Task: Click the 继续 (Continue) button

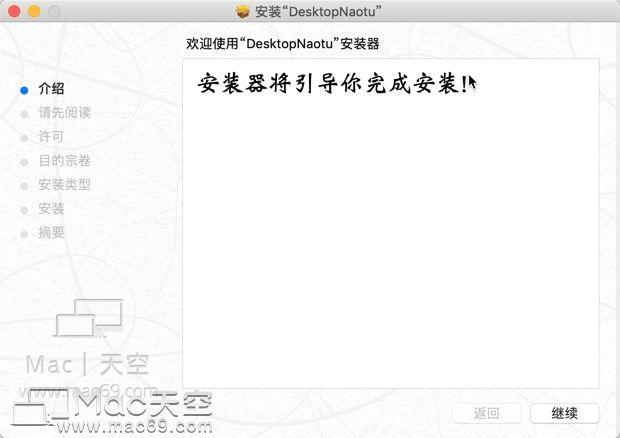Action: click(x=565, y=413)
